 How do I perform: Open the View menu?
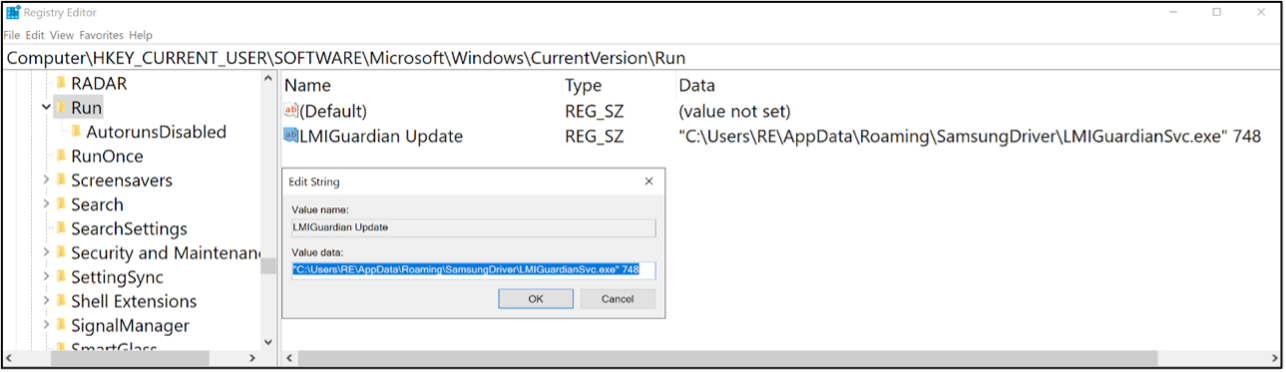[62, 35]
